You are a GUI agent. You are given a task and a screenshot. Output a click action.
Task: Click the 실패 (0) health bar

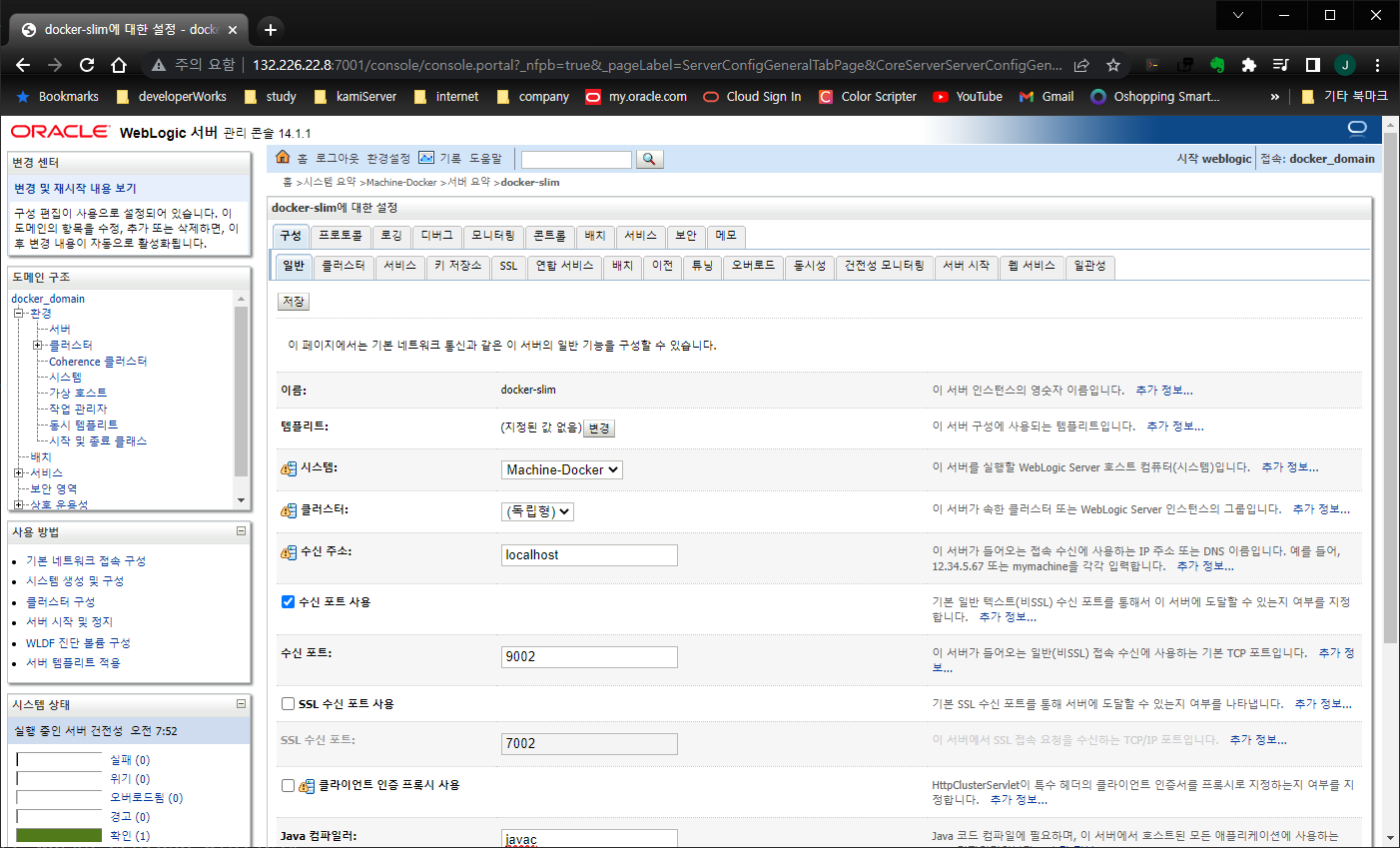pos(59,760)
